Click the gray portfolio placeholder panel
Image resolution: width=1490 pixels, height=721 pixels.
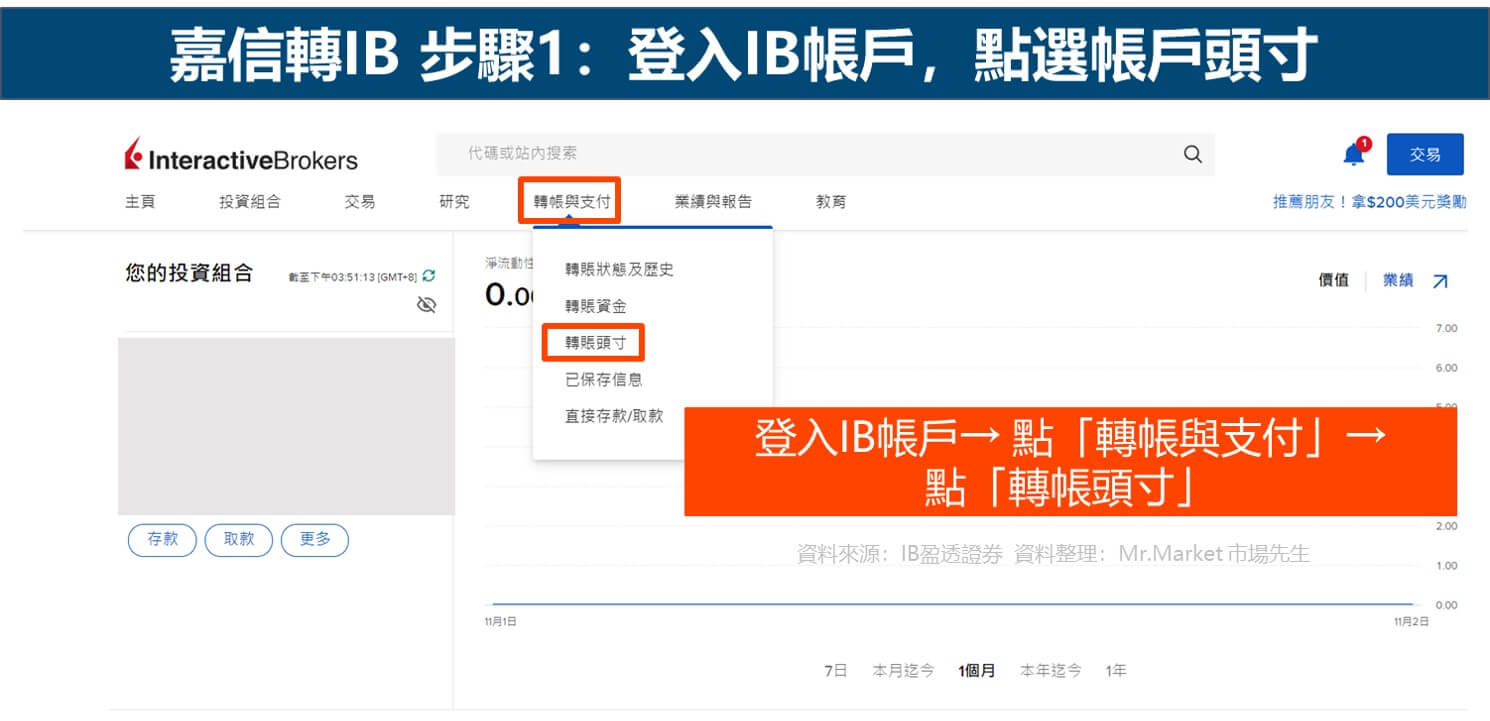coord(286,426)
